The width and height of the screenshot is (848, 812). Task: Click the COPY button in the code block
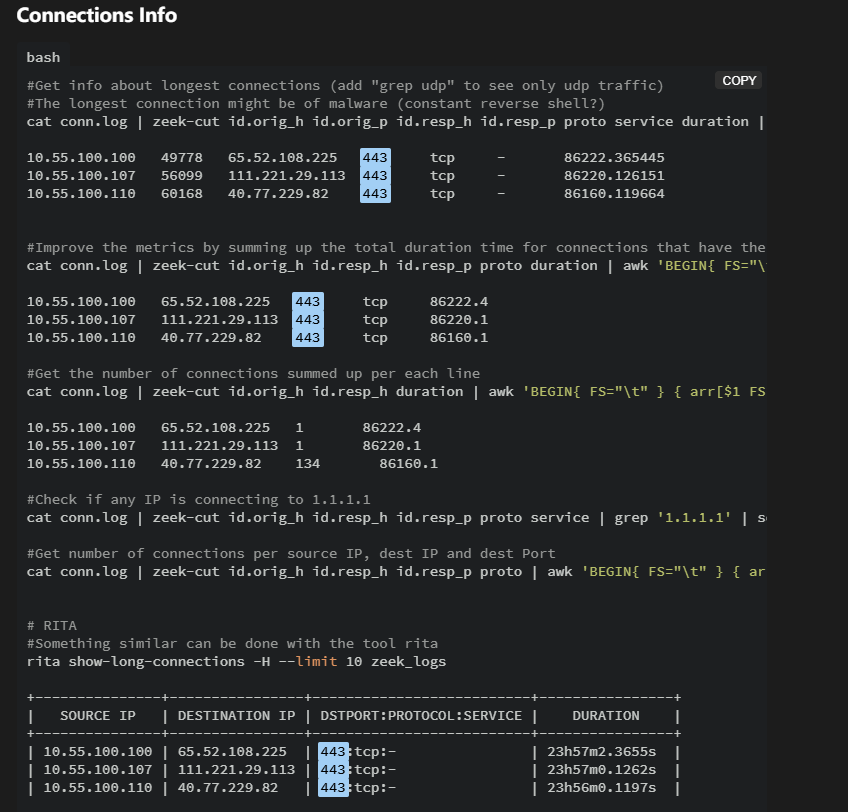point(739,80)
